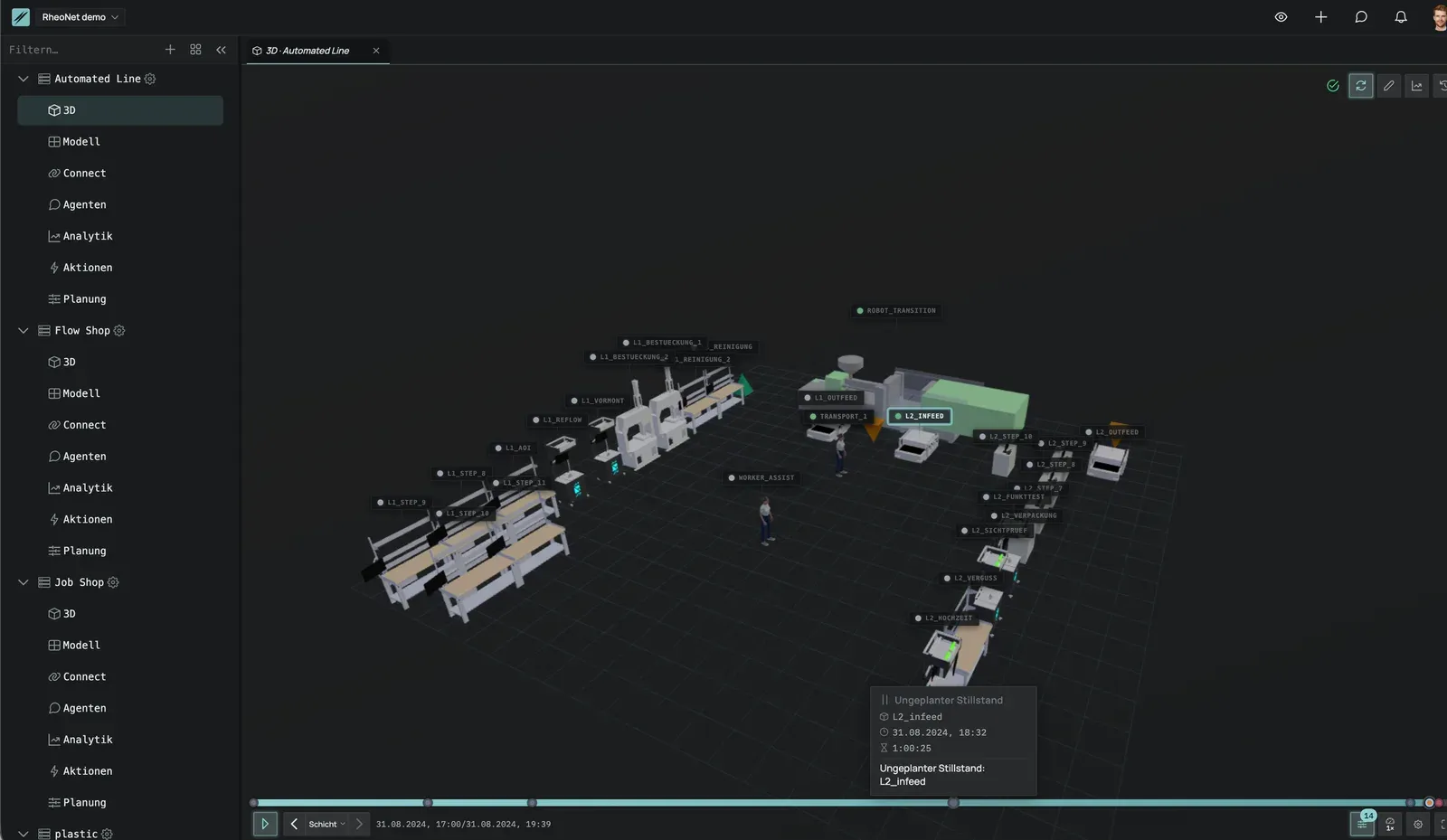This screenshot has width=1447, height=840.
Task: Select the L2_INFEED label in 3D scene
Action: (919, 416)
